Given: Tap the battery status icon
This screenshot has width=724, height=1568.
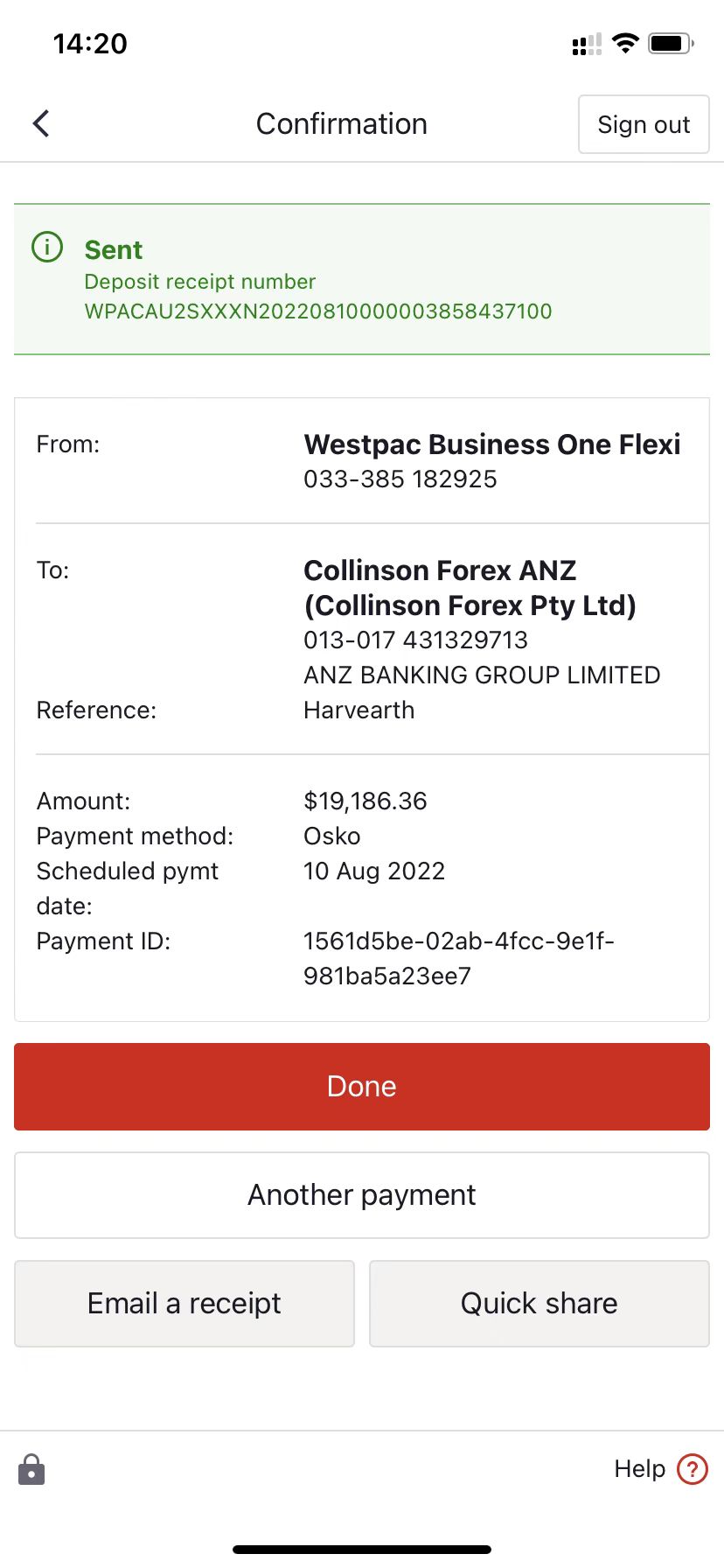Looking at the screenshot, I should (672, 43).
